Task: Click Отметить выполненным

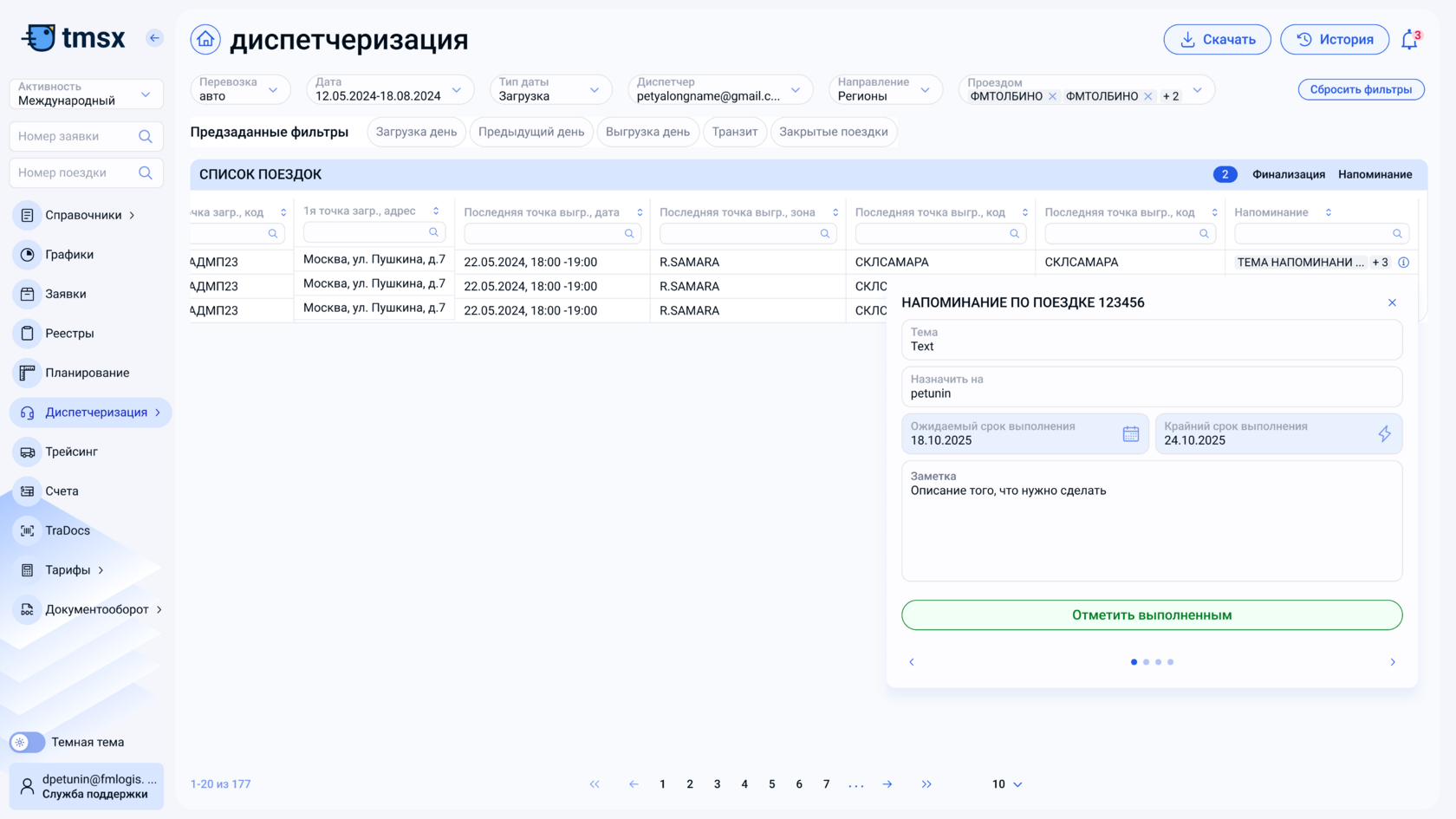Action: point(1152,615)
